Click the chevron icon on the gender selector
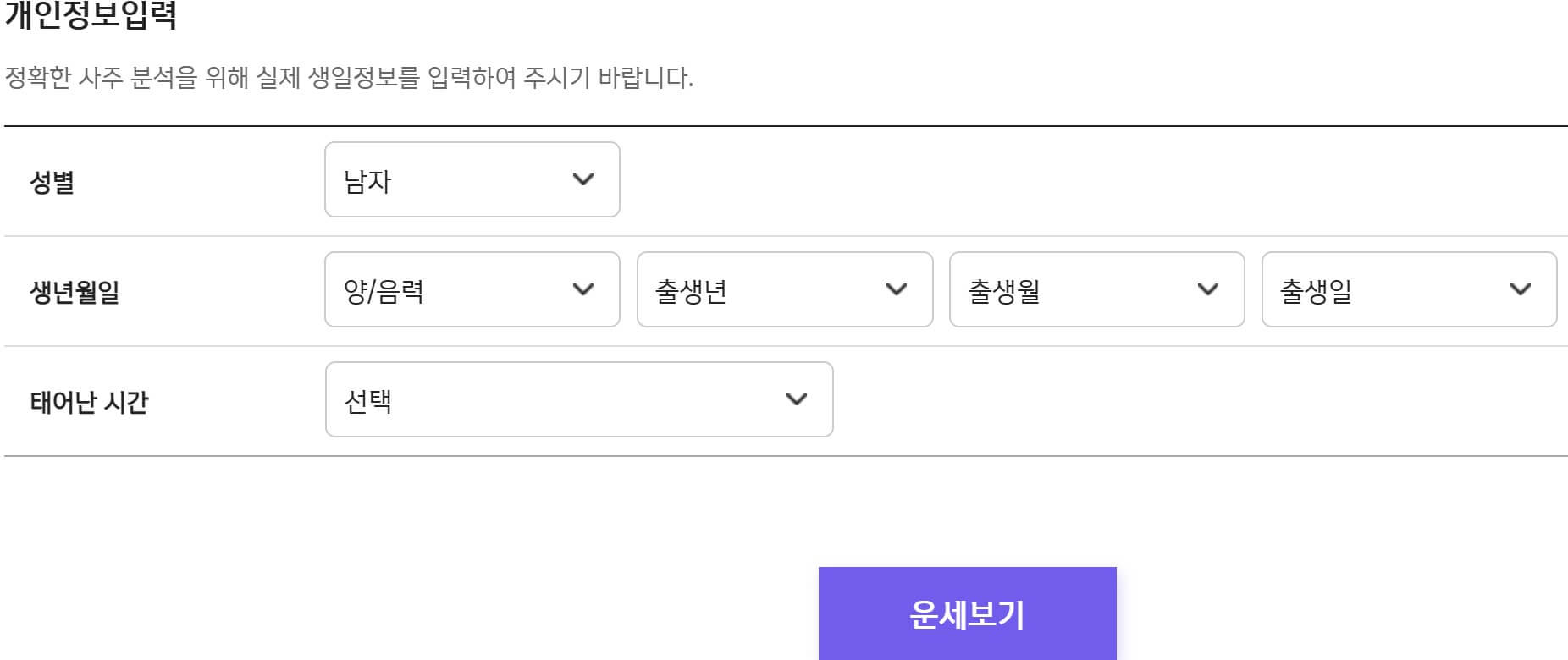The width and height of the screenshot is (1568, 660). pos(583,179)
